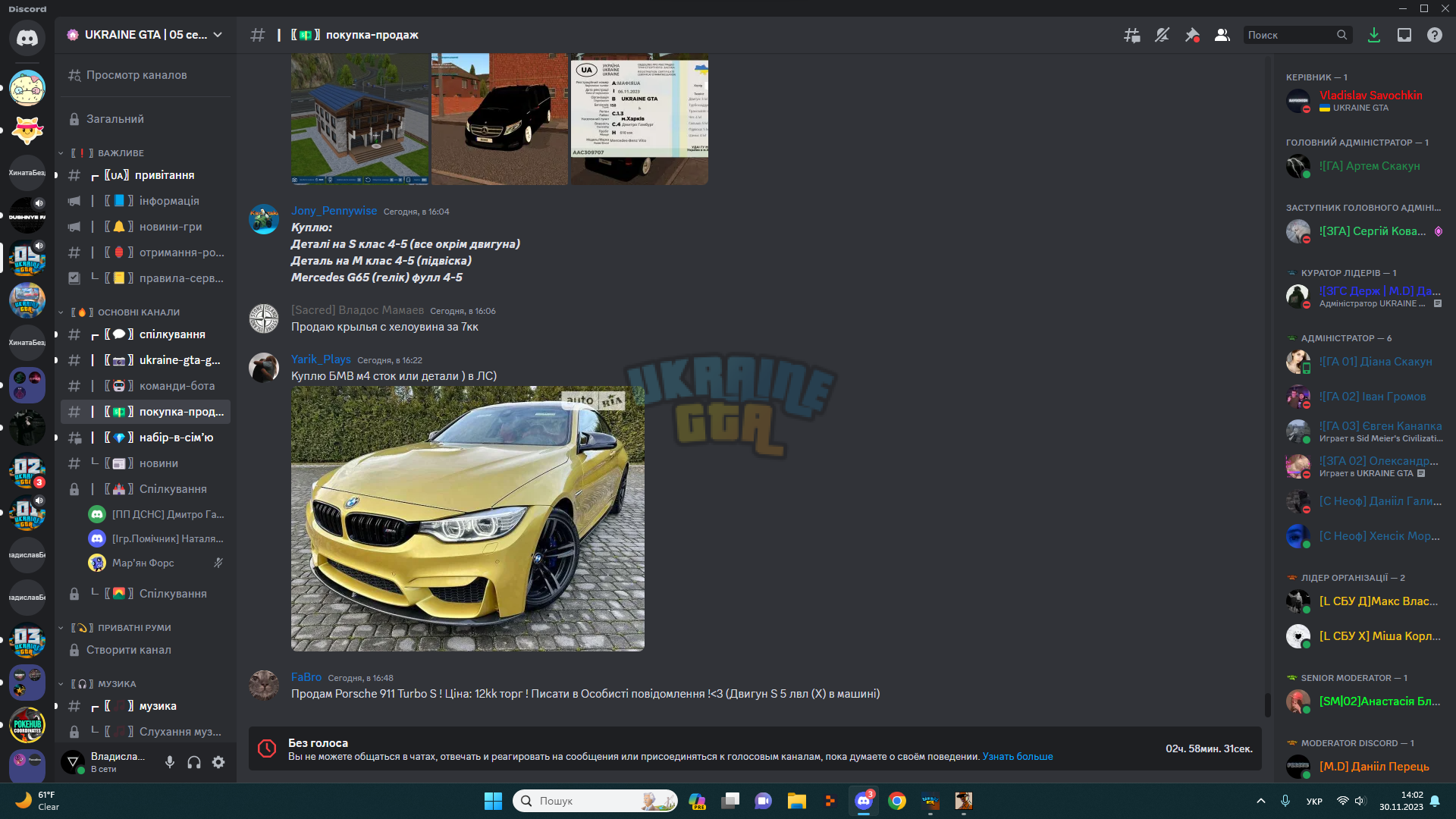Open FaBro username profile
Viewport: 1456px width, 819px height.
tap(306, 677)
